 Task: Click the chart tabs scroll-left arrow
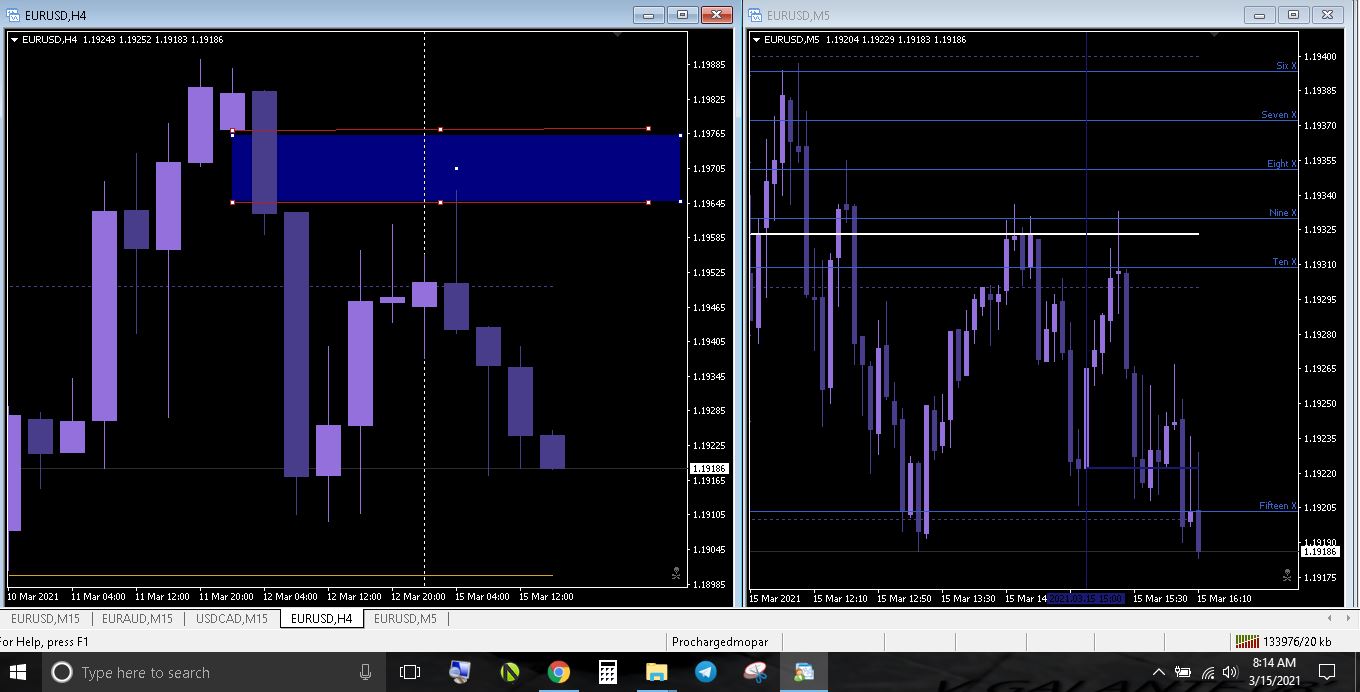tap(1329, 619)
